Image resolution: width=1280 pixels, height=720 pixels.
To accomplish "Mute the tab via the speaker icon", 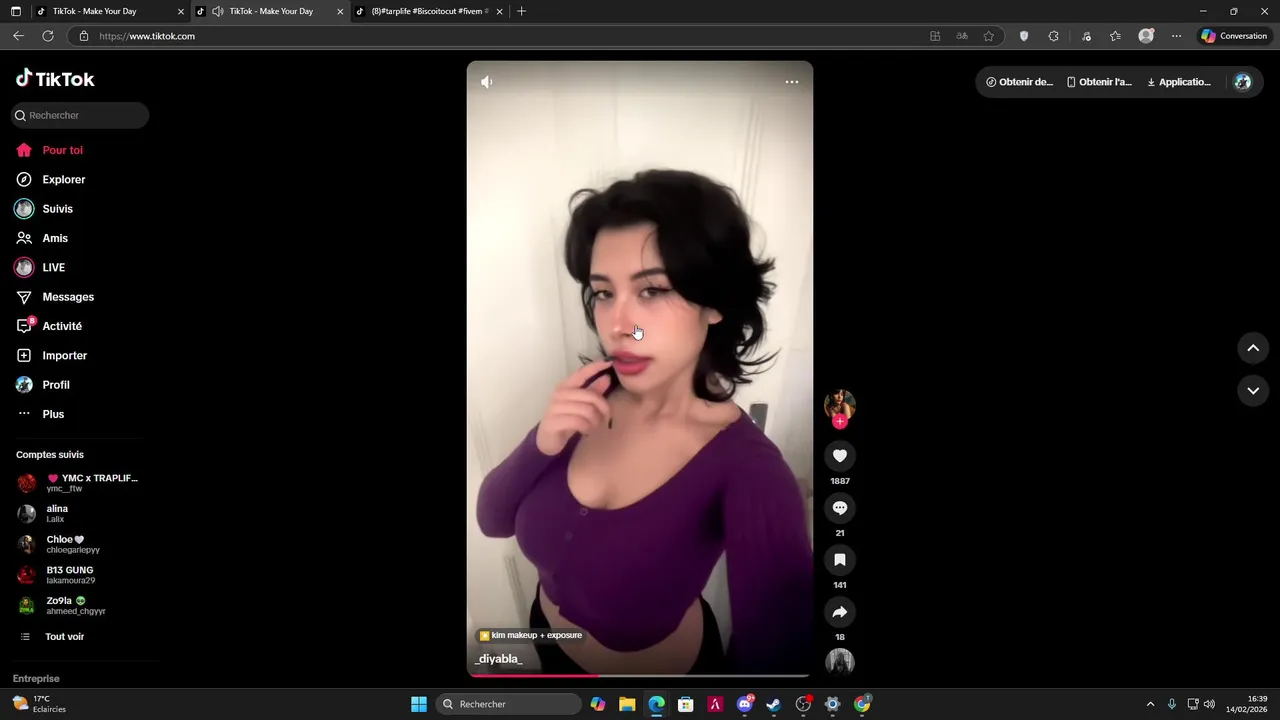I will (x=218, y=11).
